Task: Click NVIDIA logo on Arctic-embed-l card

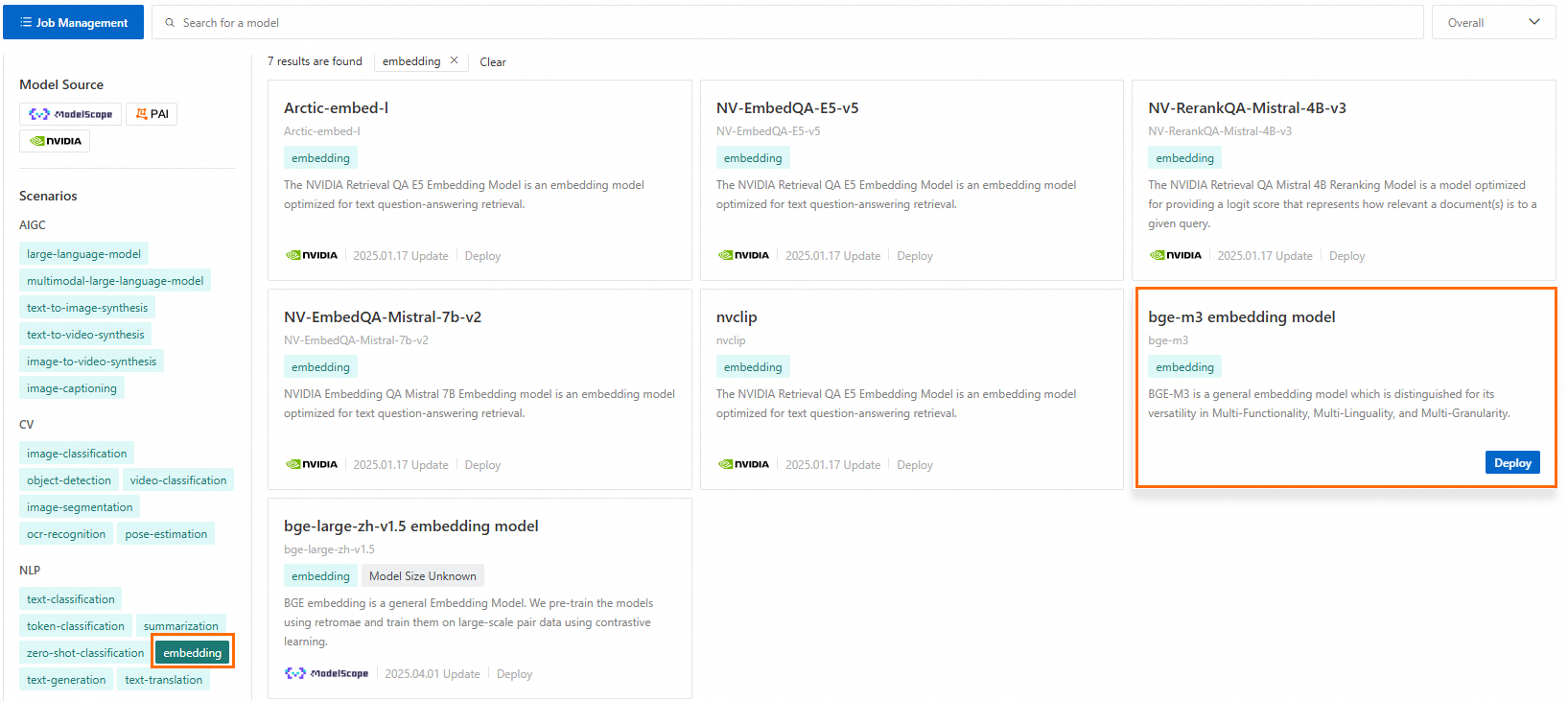Action: (x=312, y=255)
